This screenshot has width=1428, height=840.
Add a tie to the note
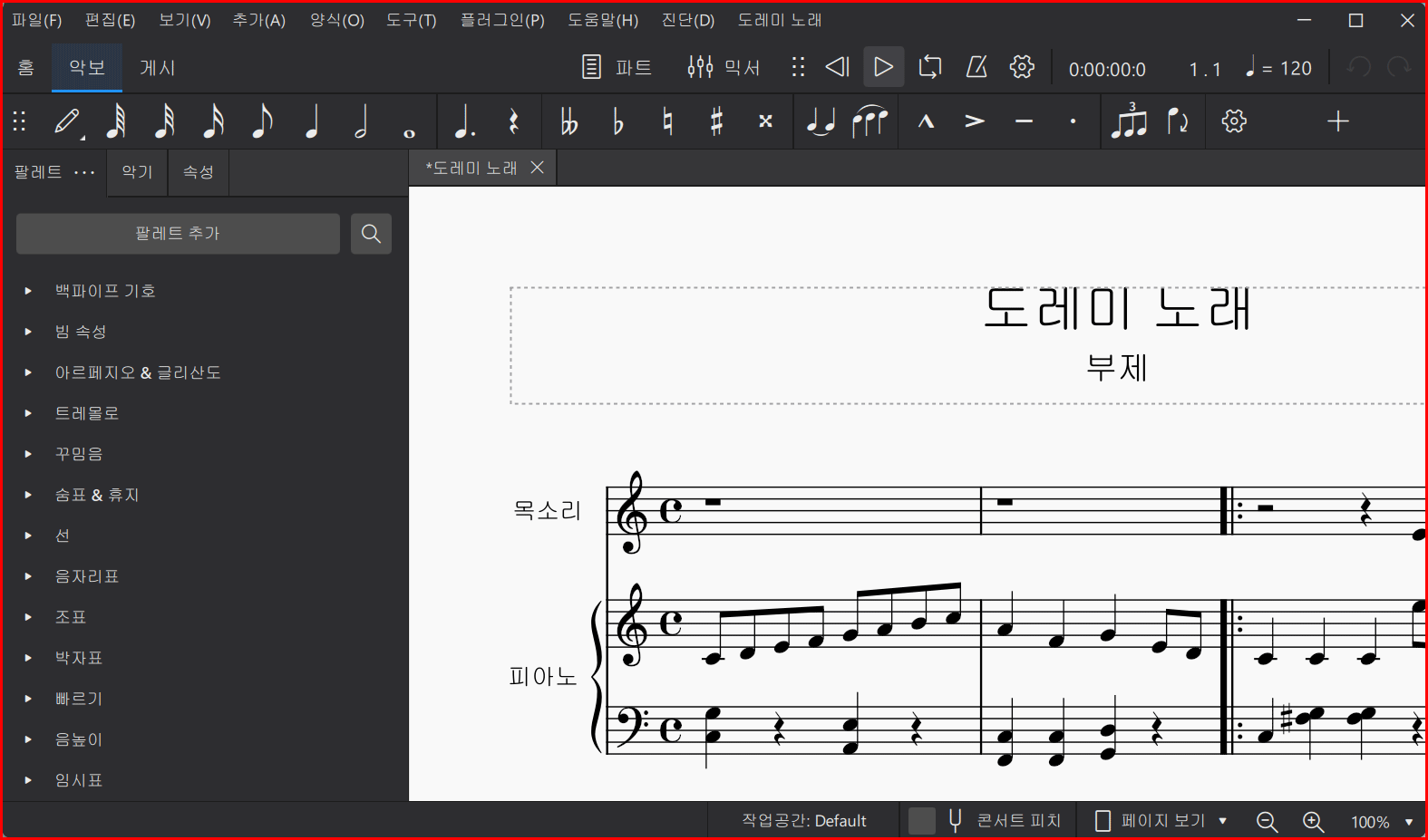tap(821, 121)
